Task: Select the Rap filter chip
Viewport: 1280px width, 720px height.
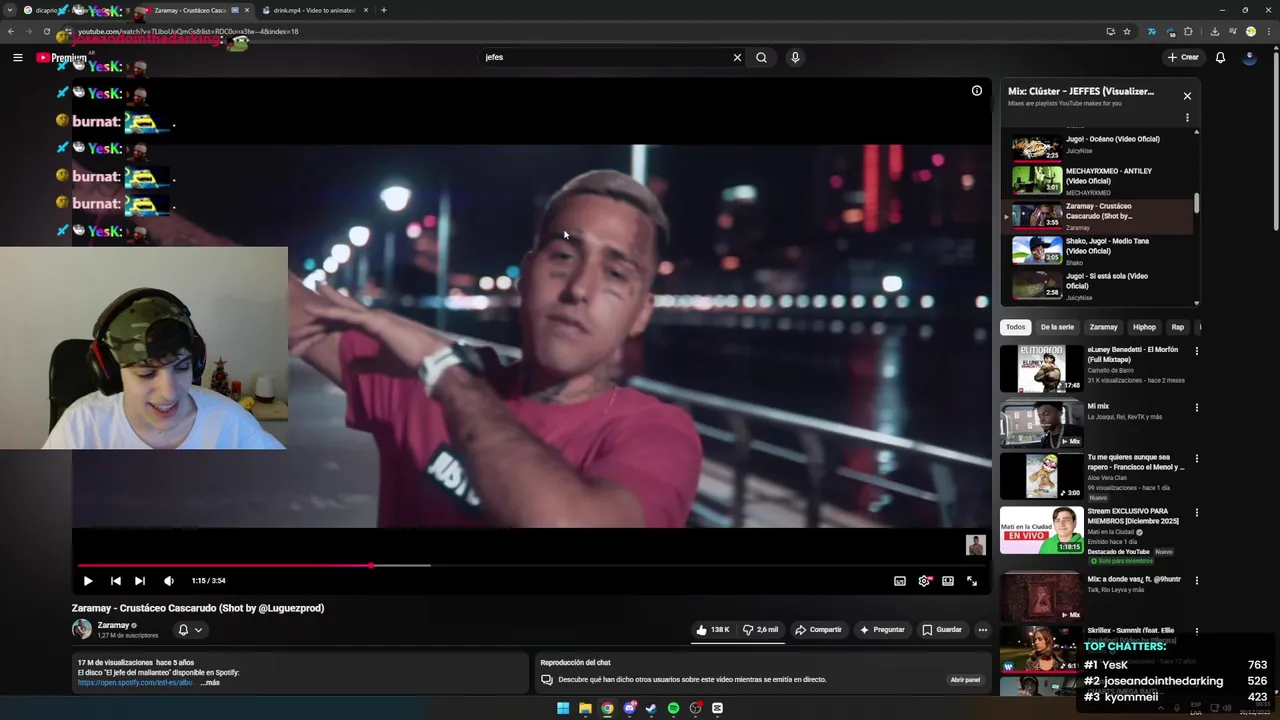Action: (x=1177, y=327)
